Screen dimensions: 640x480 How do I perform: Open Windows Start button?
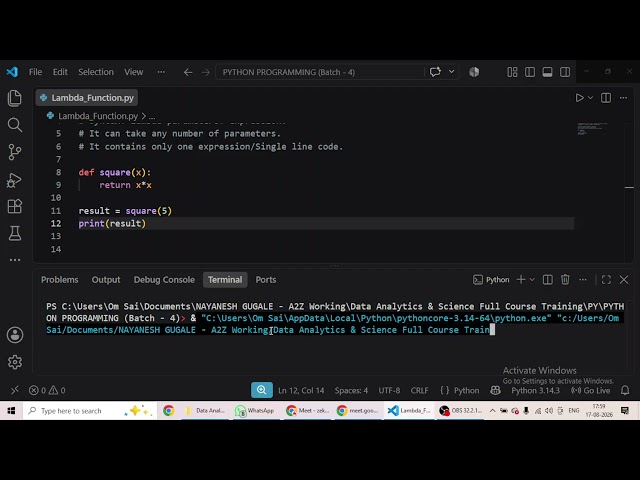(11, 411)
